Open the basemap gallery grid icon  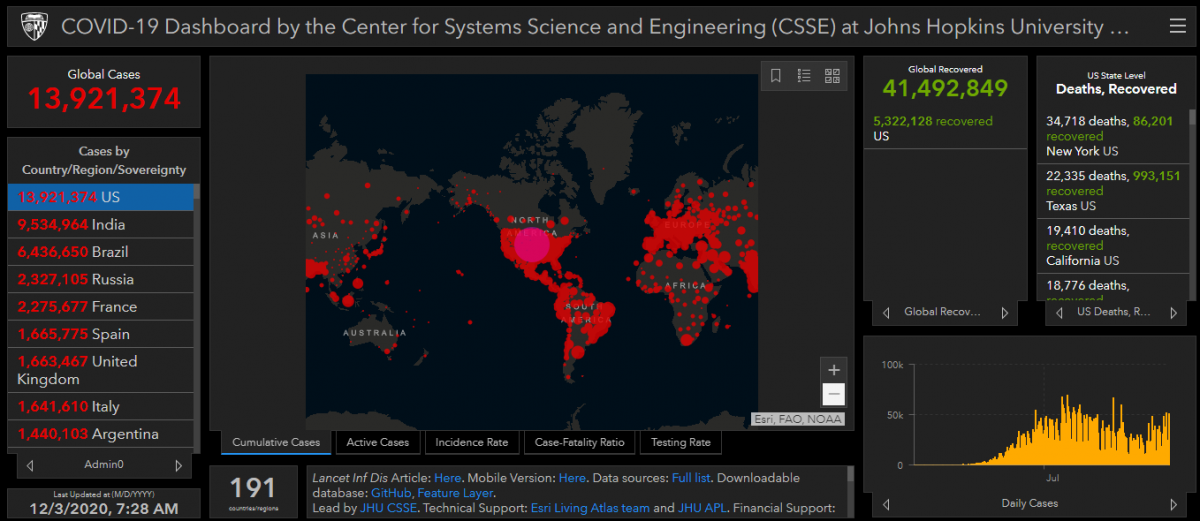click(x=832, y=76)
